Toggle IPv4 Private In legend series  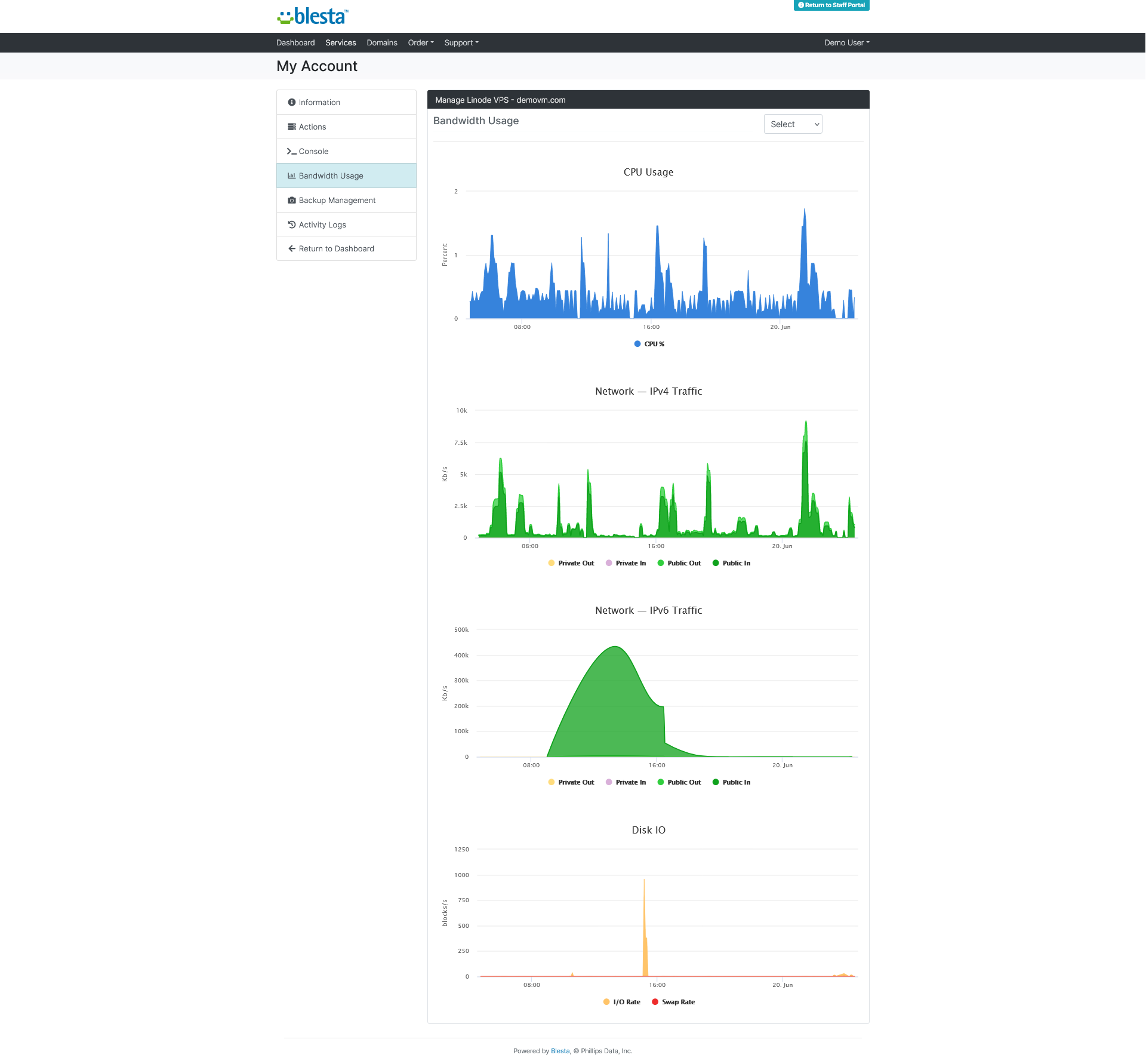(626, 563)
